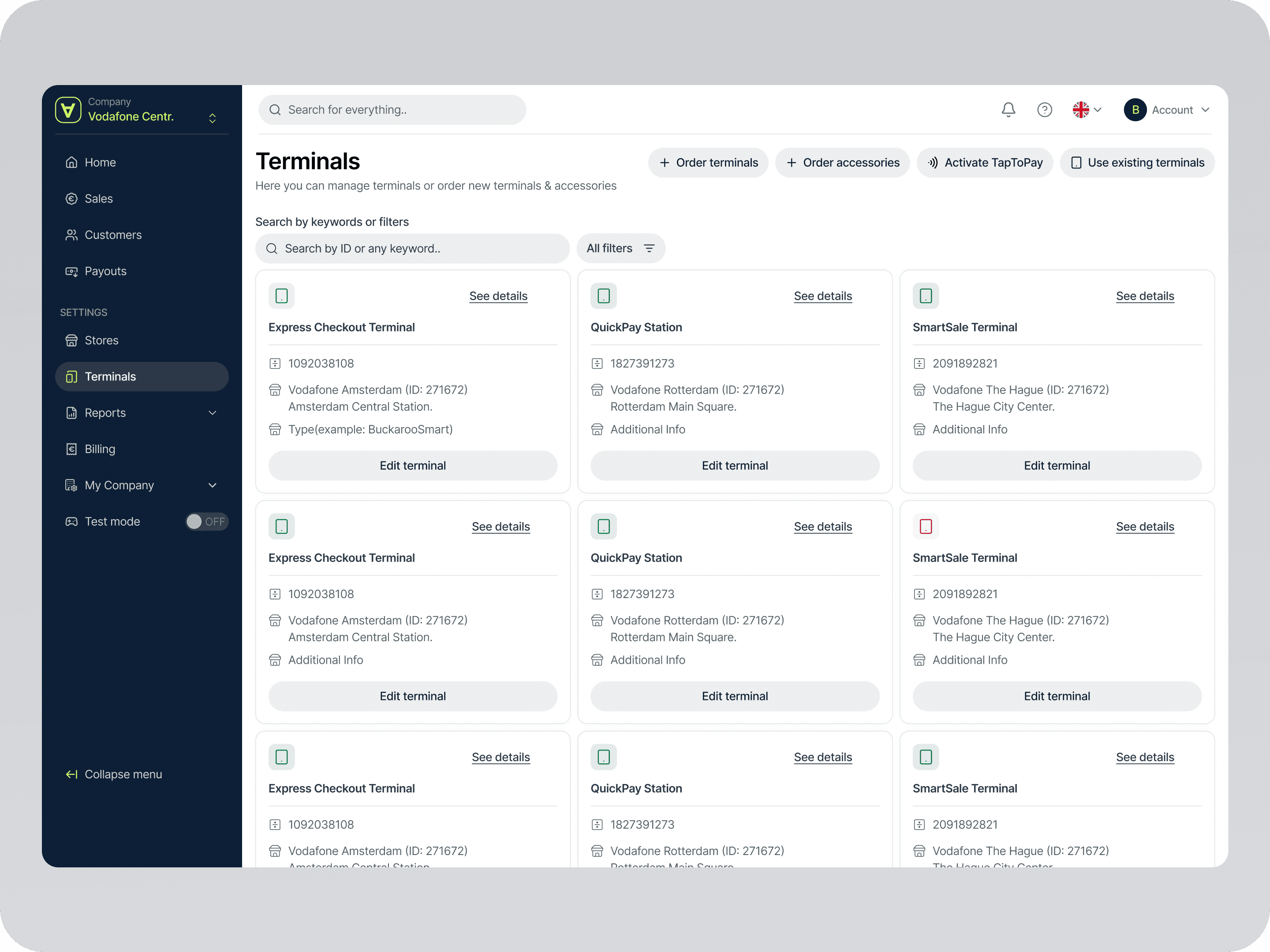The width and height of the screenshot is (1270, 952).
Task: Navigate to Billing page
Action: coord(99,449)
